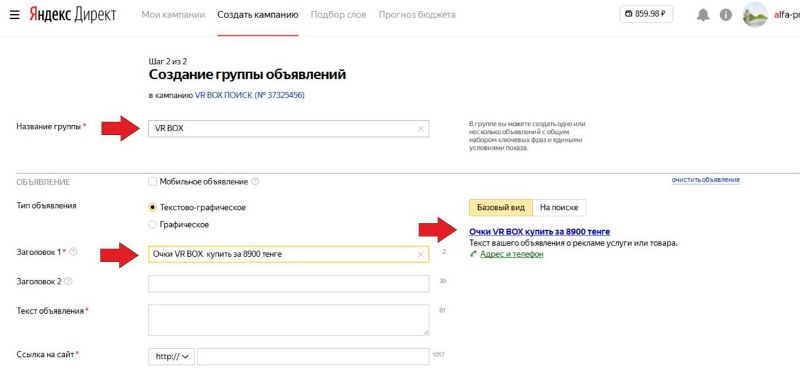Click the Шаг 2 из 2 text
800x375 pixels.
tap(168, 61)
